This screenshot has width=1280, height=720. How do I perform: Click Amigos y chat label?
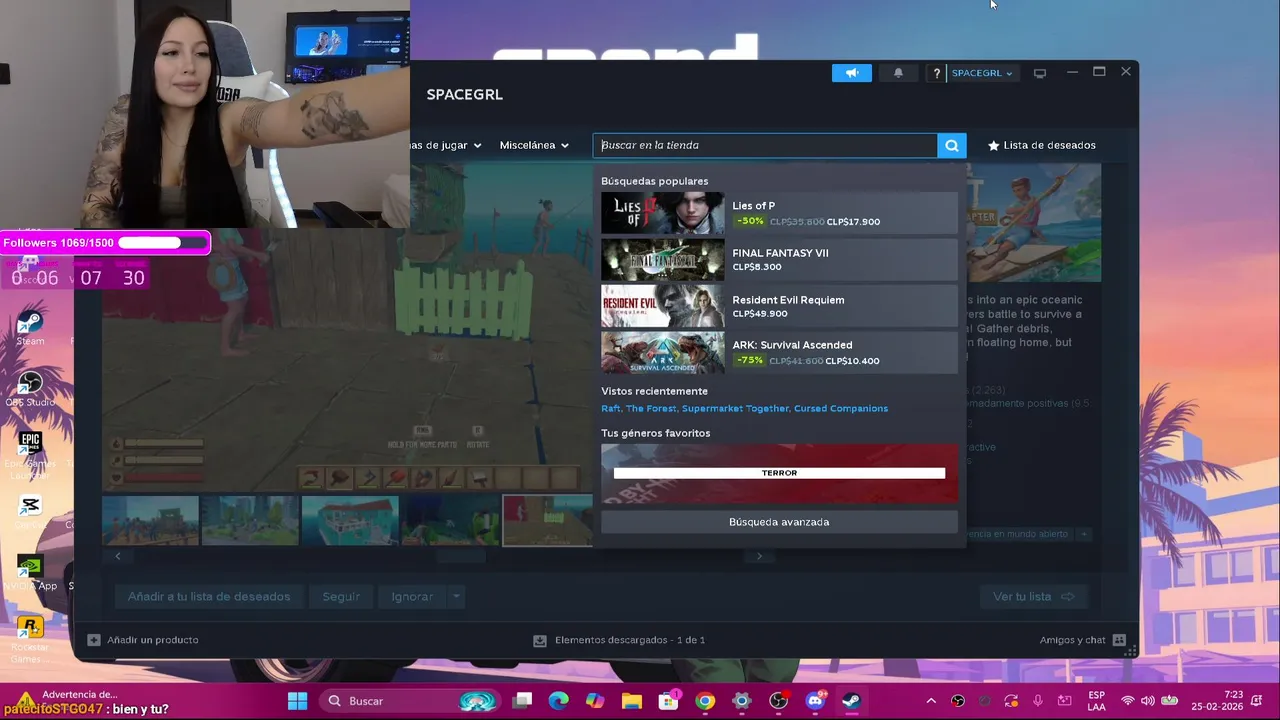pos(1072,640)
